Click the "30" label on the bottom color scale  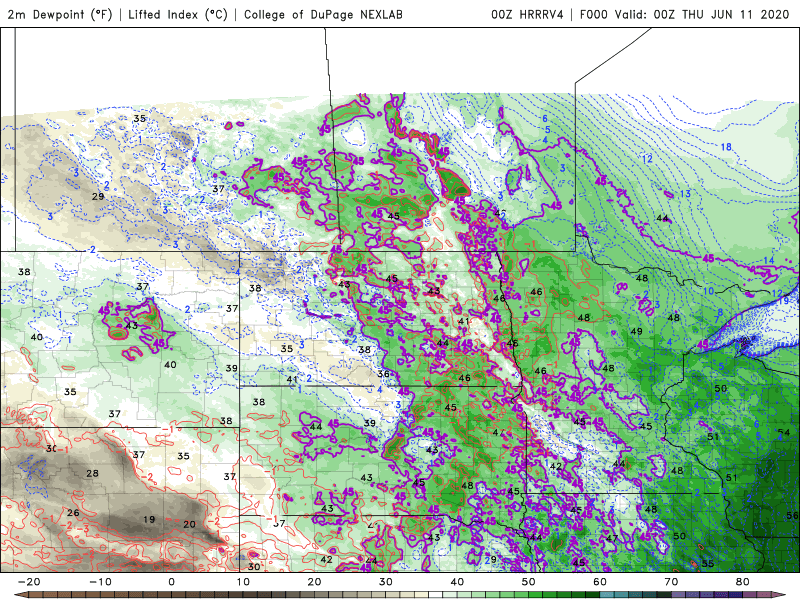(x=386, y=582)
